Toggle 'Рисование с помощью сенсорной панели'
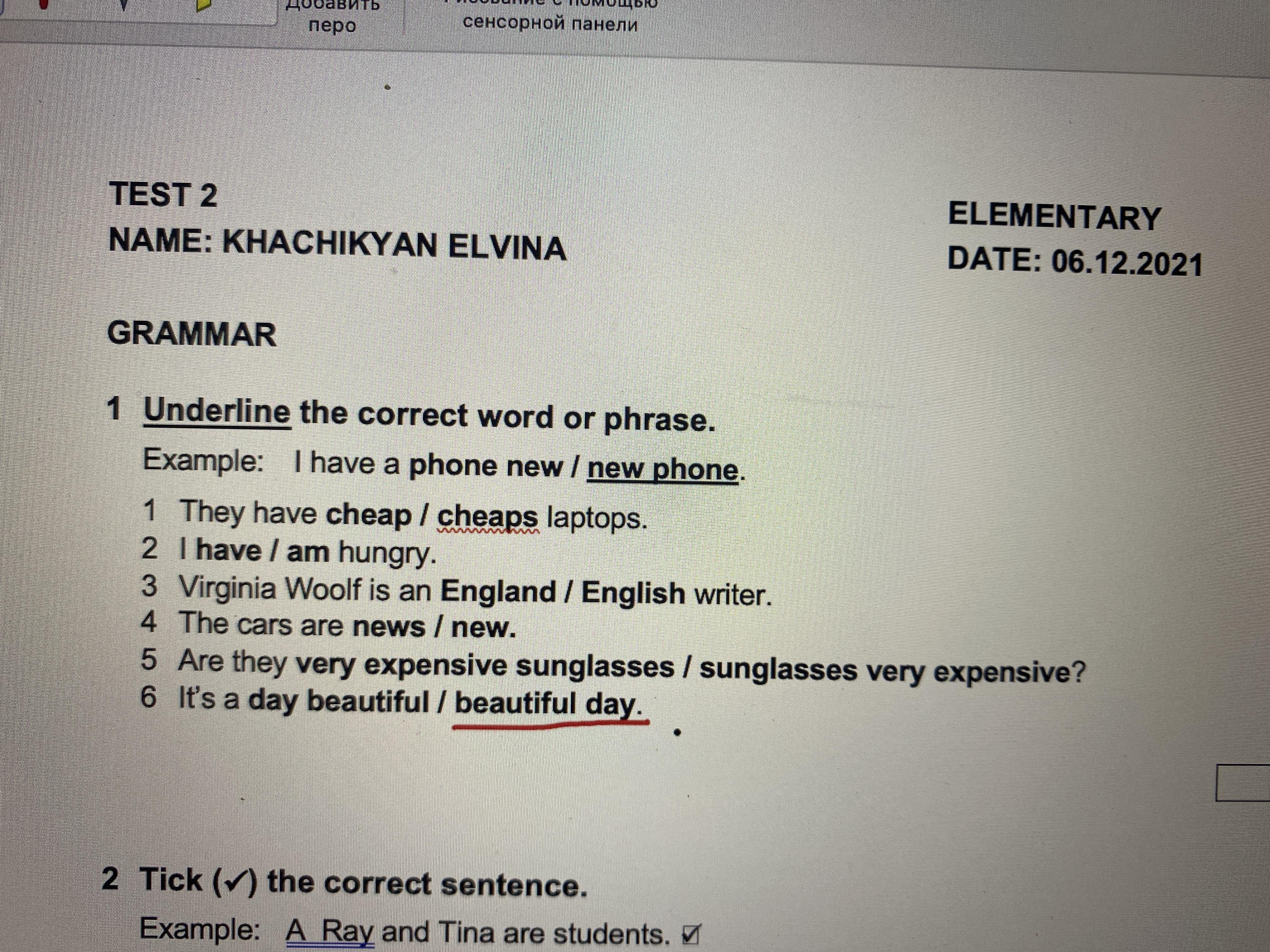Image resolution: width=1270 pixels, height=952 pixels. coord(550,16)
